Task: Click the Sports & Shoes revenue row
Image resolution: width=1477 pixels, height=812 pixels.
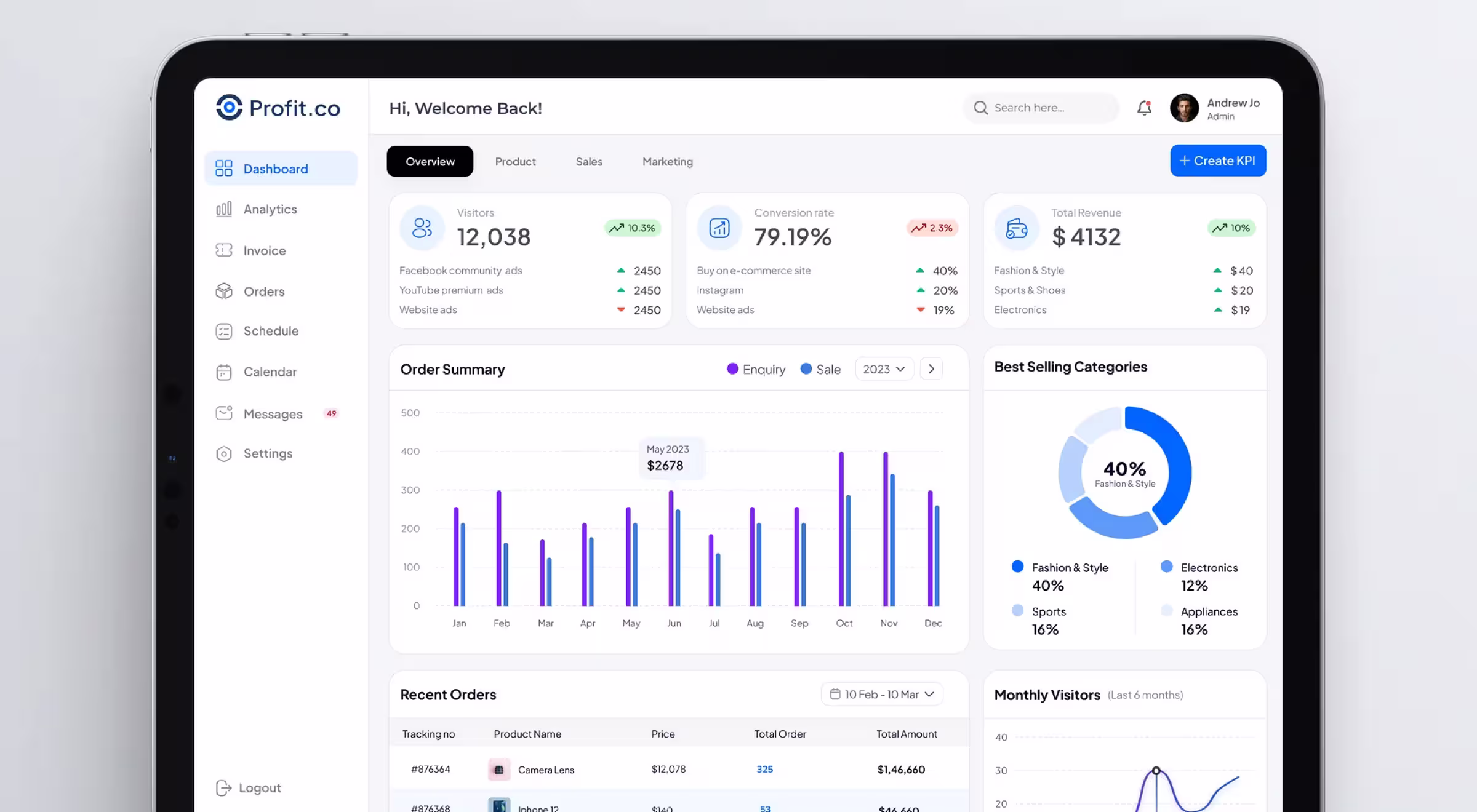Action: 1124,290
